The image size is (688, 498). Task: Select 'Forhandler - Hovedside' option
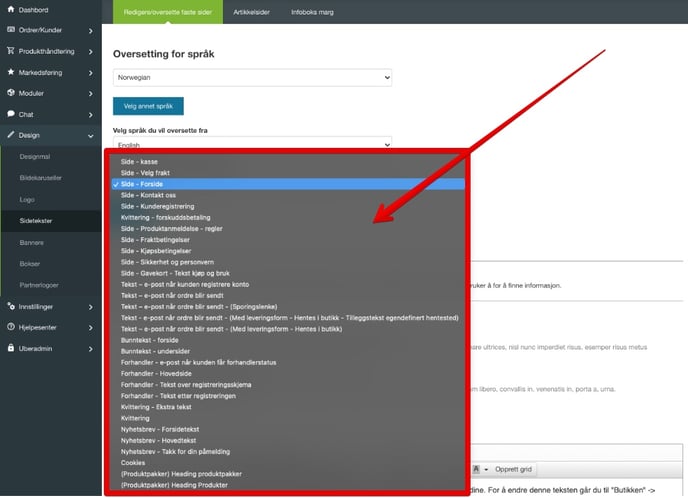coord(288,374)
